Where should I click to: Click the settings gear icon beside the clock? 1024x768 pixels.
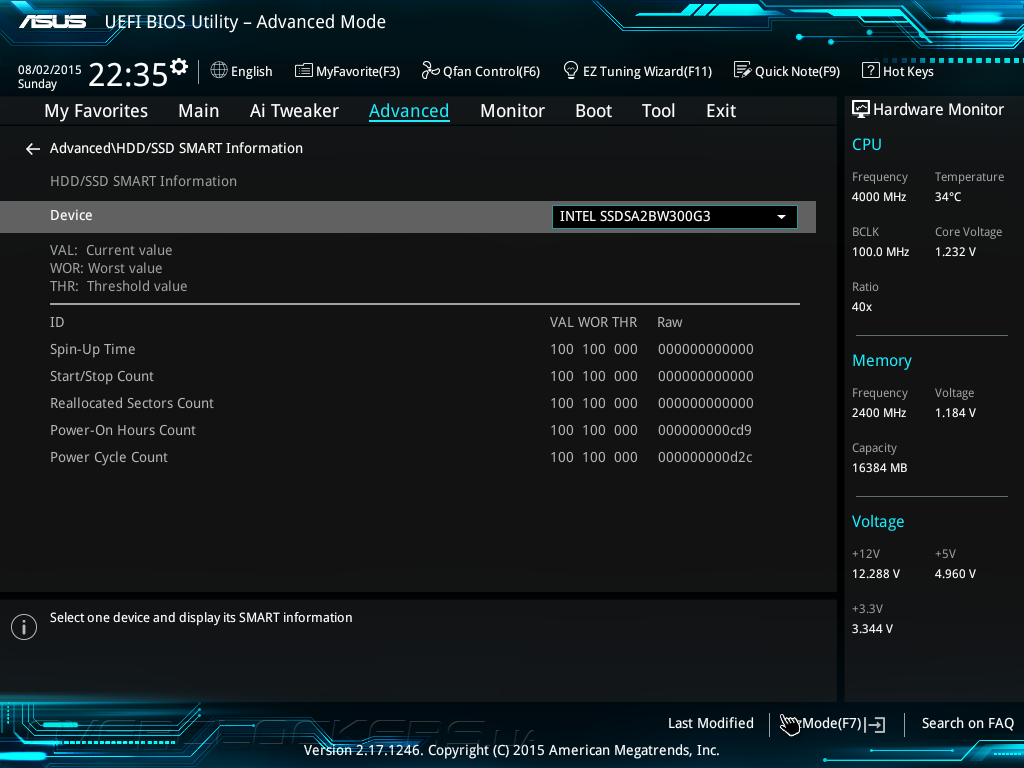tap(179, 67)
